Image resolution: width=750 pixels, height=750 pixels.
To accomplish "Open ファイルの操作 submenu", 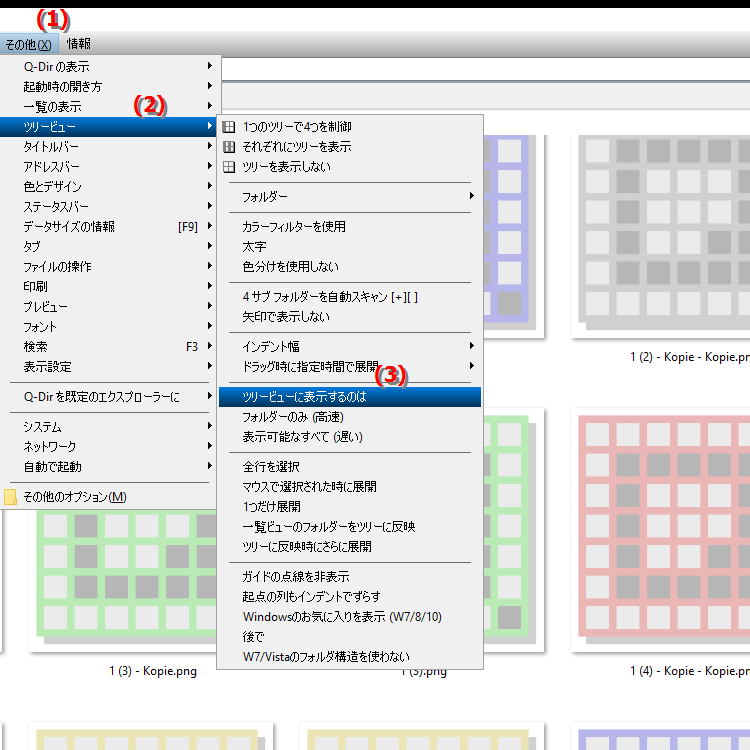I will pos(108,266).
